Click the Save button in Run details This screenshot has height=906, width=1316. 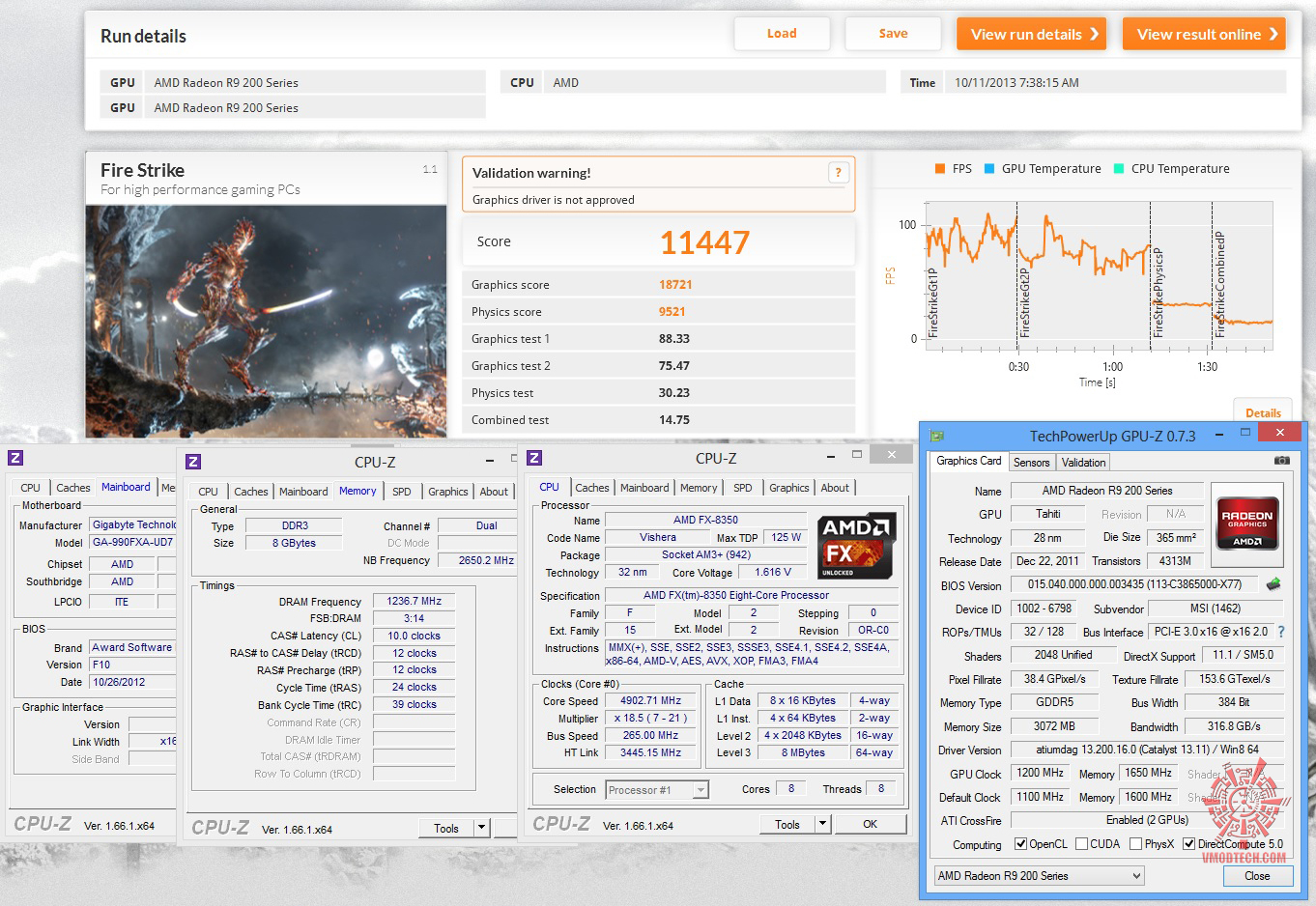click(x=893, y=34)
